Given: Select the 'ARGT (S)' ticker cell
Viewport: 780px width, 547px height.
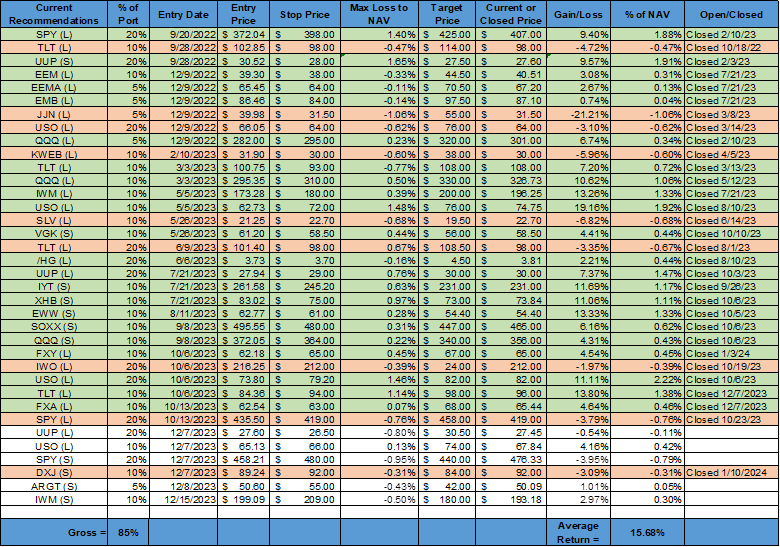Looking at the screenshot, I should [54, 486].
